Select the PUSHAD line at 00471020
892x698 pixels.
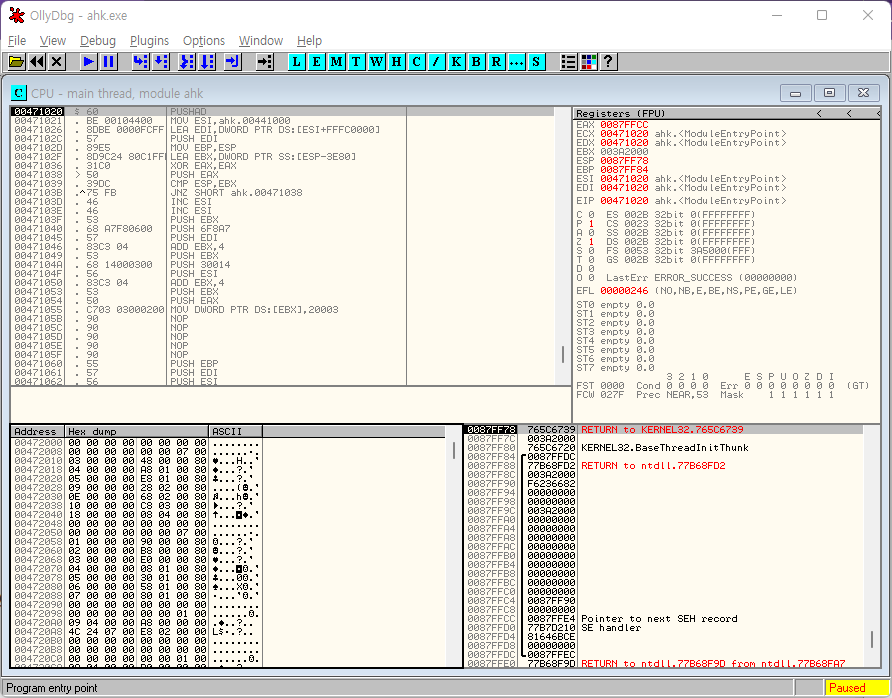(282, 111)
